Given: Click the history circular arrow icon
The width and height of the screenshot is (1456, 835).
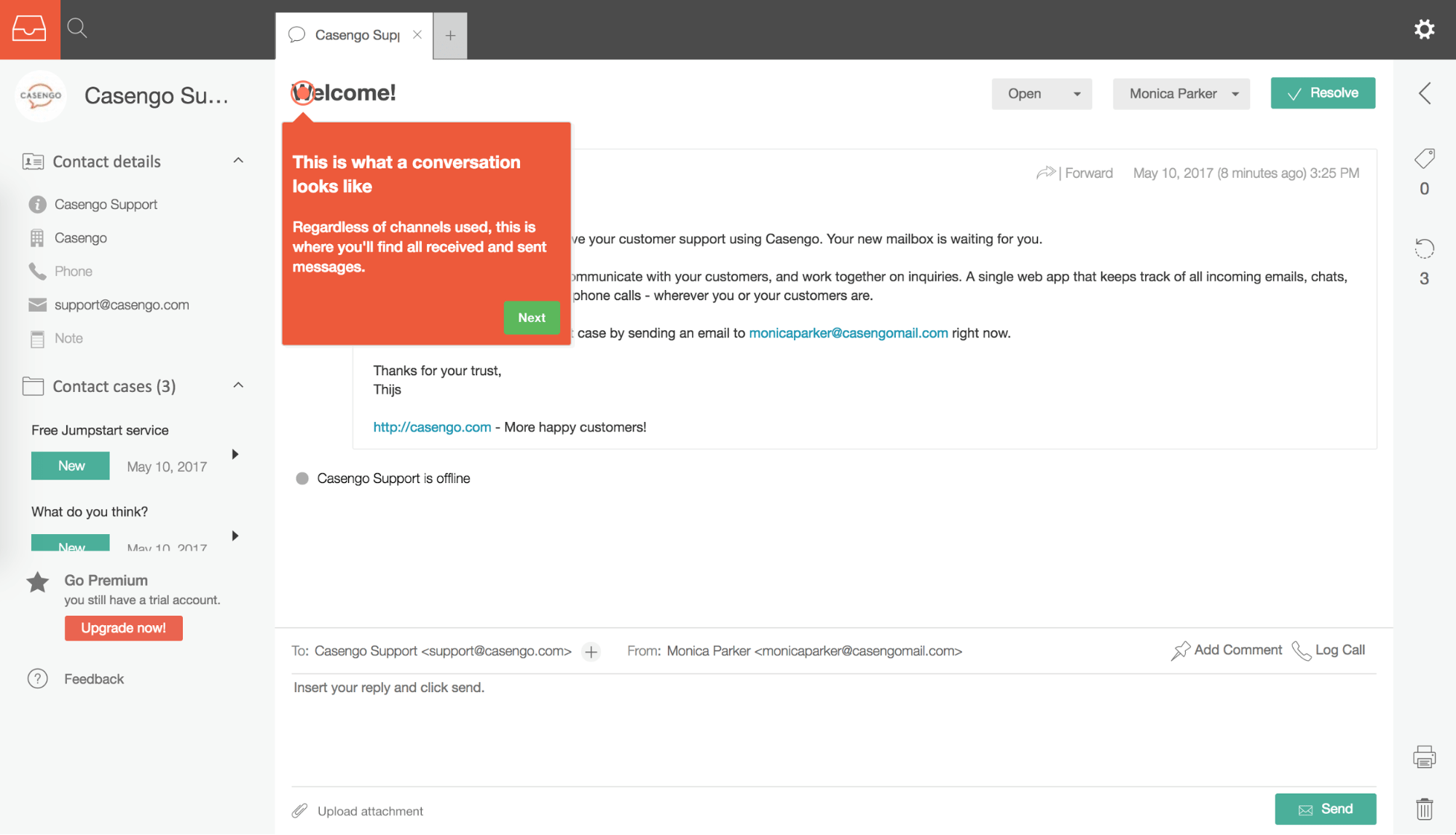Looking at the screenshot, I should (1424, 248).
